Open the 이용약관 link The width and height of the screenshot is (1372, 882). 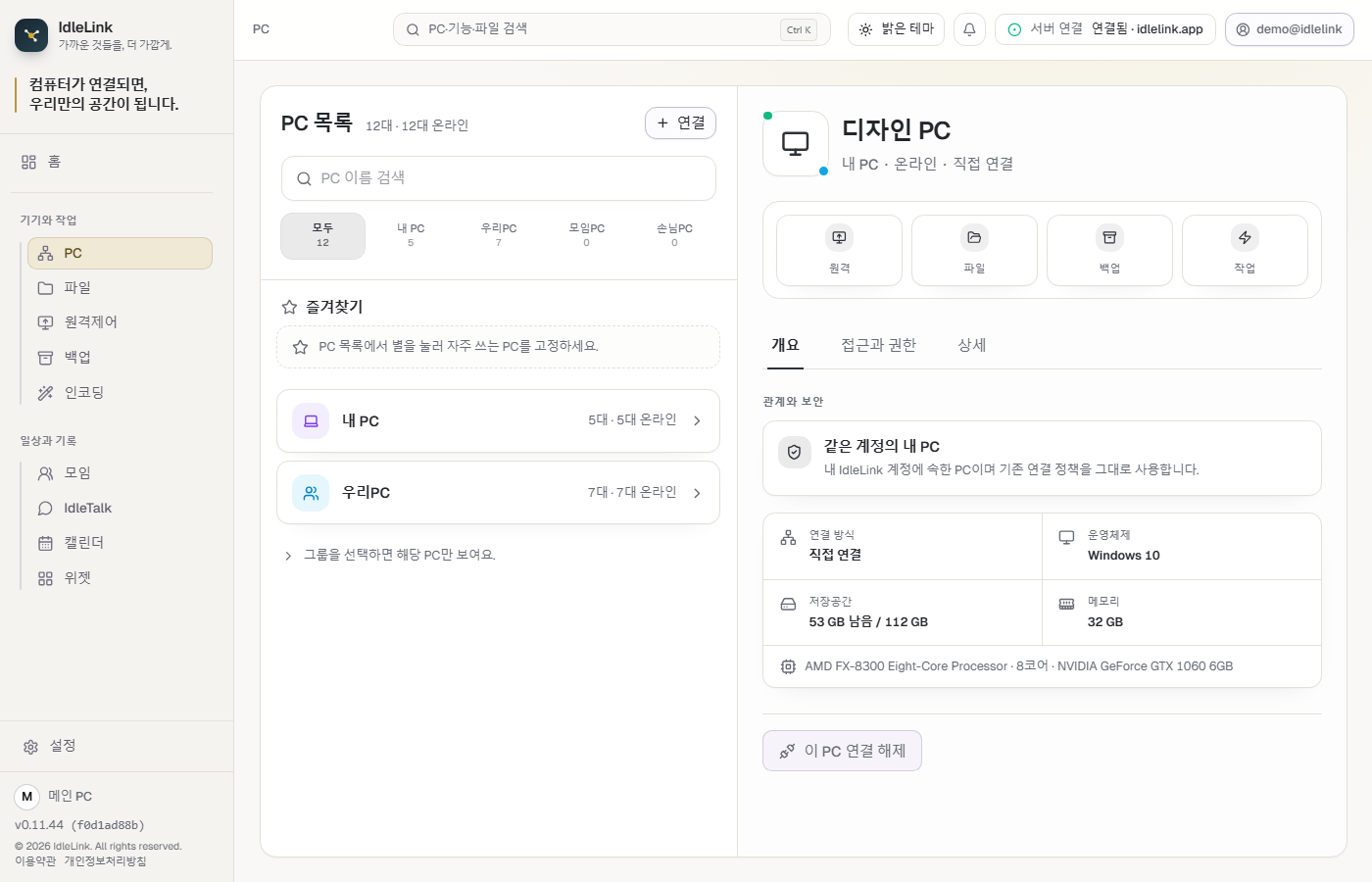pyautogui.click(x=35, y=861)
